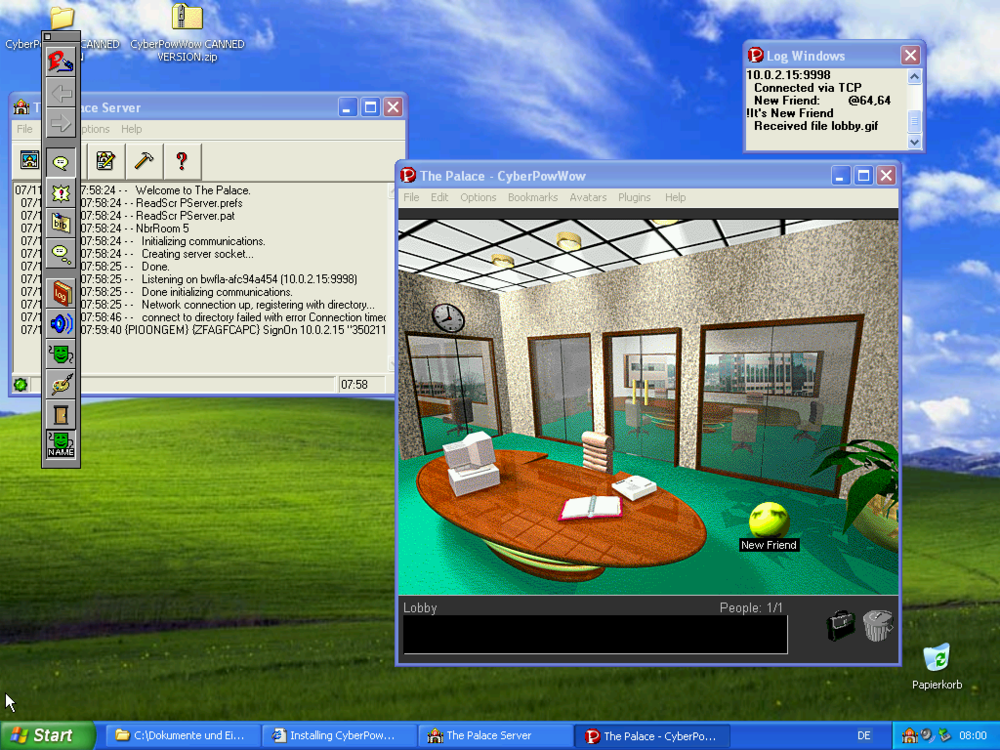Click the forward arrow in floating toolbar

(x=61, y=122)
